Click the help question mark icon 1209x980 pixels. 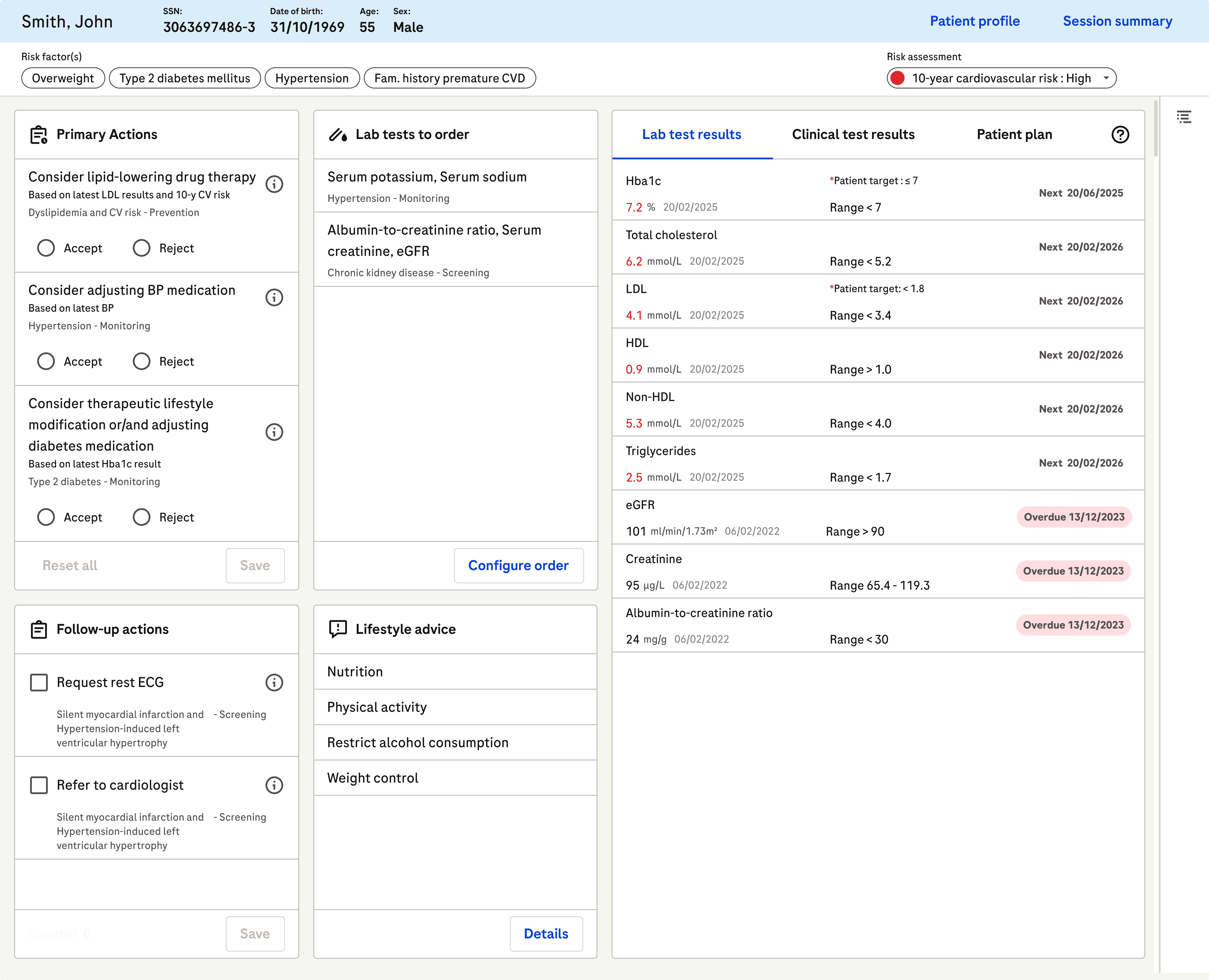click(x=1120, y=134)
